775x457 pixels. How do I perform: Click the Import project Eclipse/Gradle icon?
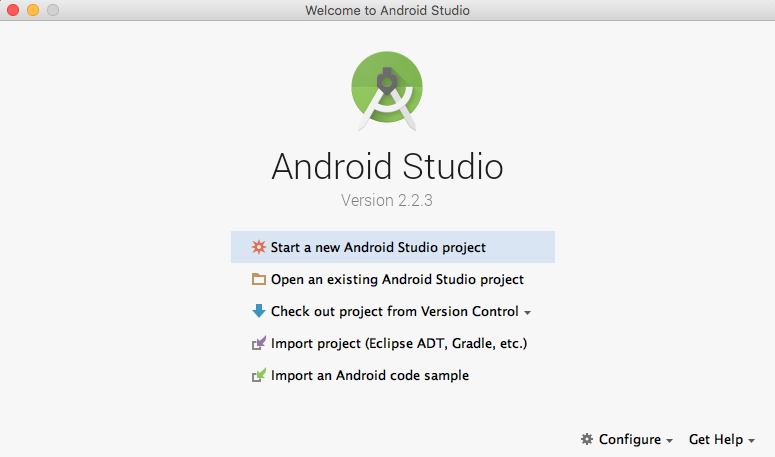pyautogui.click(x=259, y=344)
